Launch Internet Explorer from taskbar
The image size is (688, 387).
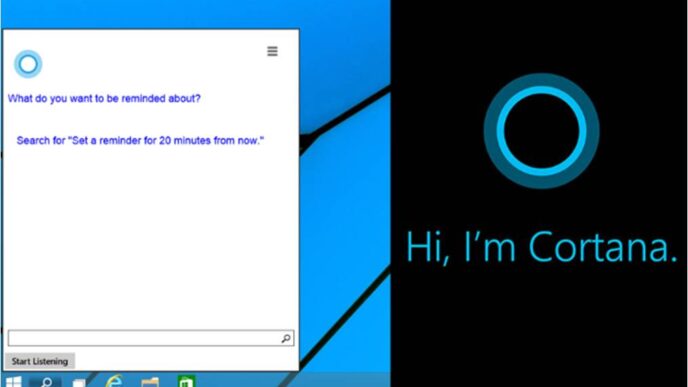[x=114, y=381]
